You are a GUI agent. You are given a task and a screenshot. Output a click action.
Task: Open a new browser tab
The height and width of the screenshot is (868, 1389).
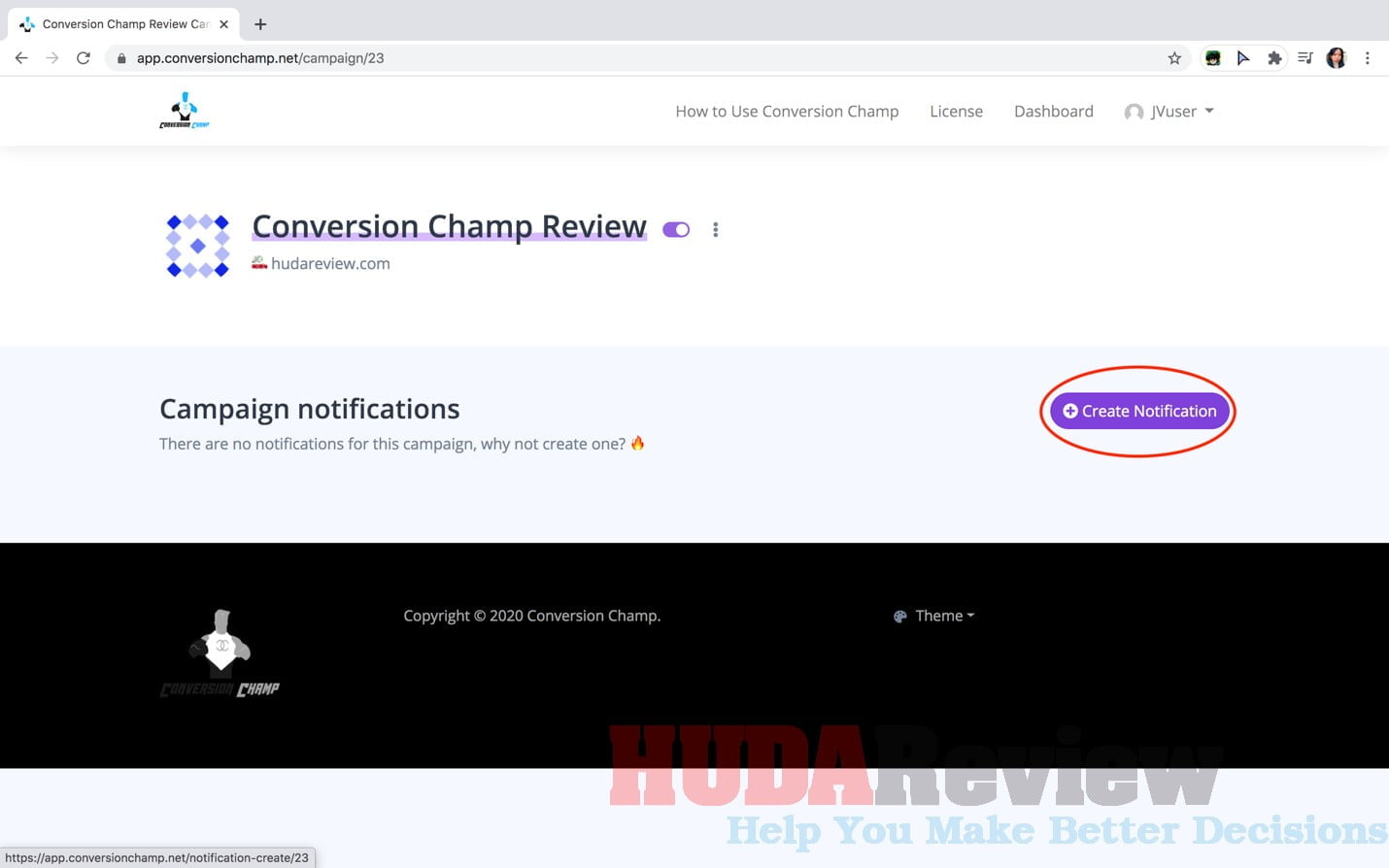click(x=260, y=24)
